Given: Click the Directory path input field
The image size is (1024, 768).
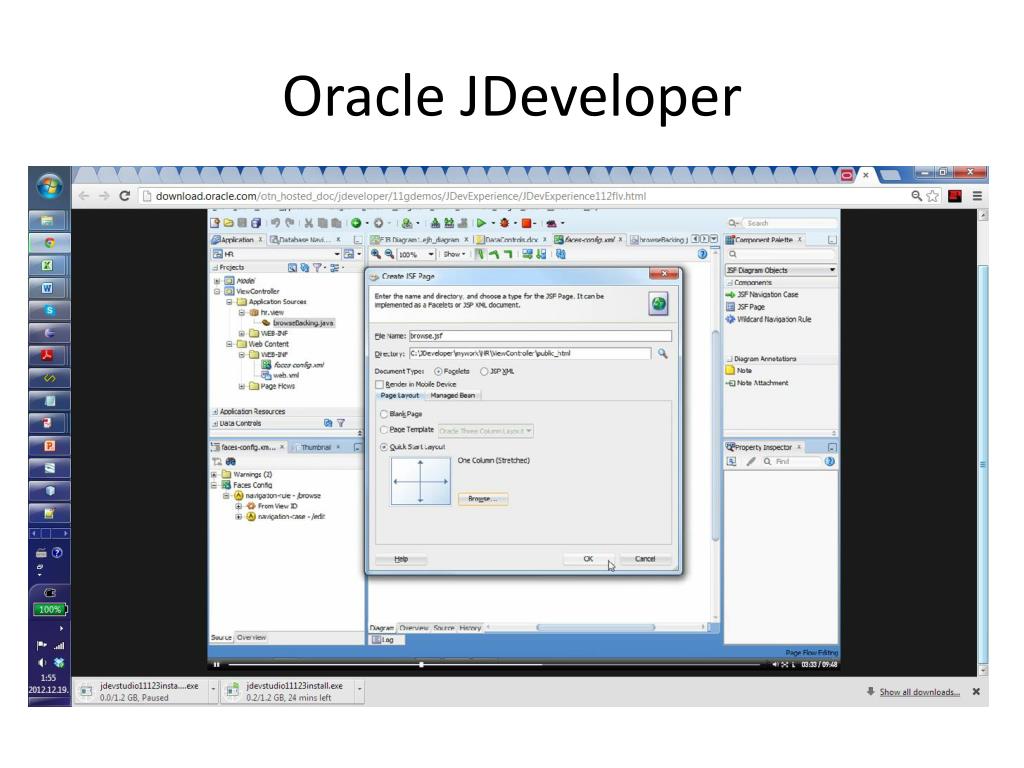Looking at the screenshot, I should coord(530,353).
